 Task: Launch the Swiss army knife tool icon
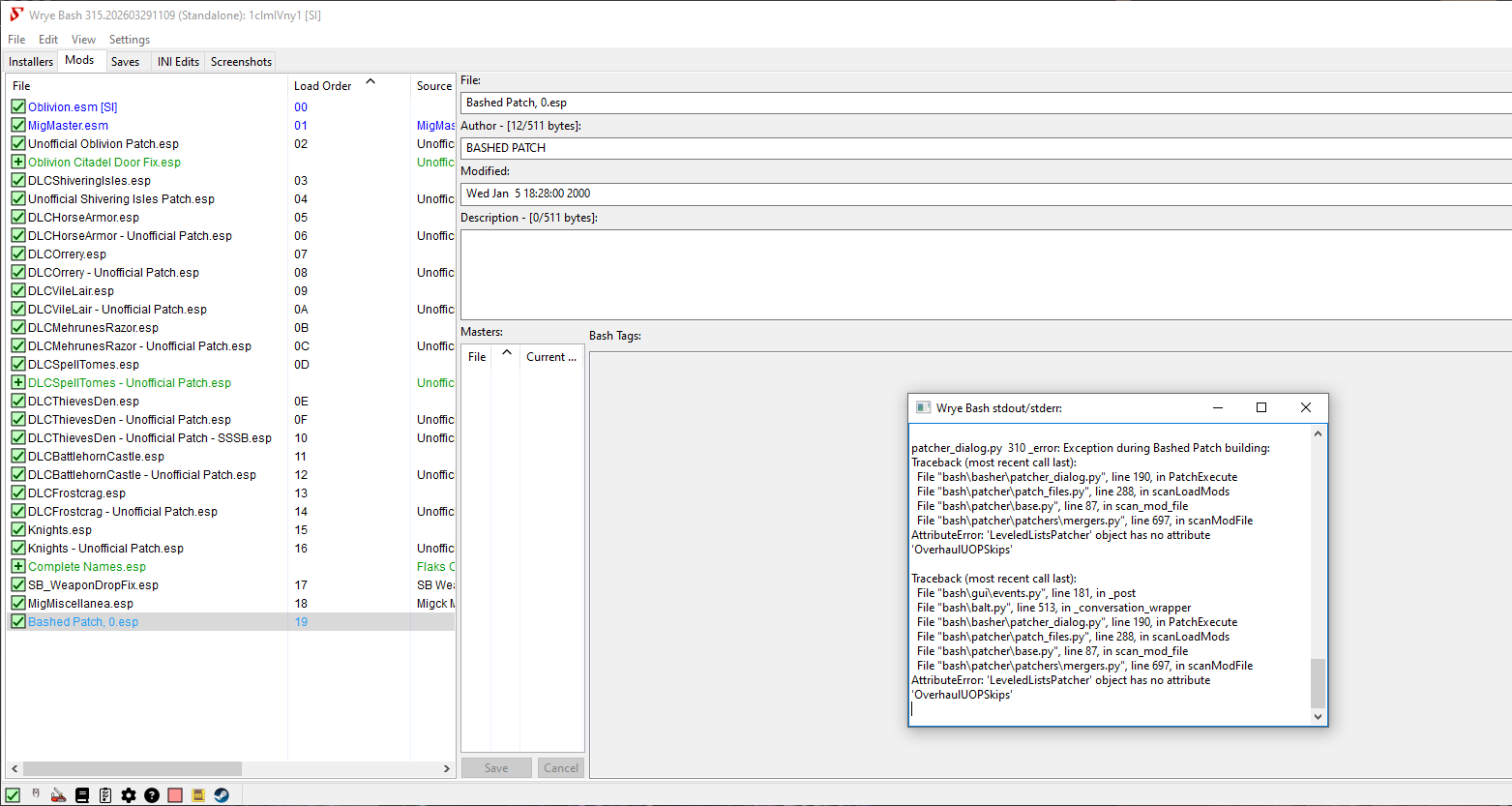pos(59,795)
